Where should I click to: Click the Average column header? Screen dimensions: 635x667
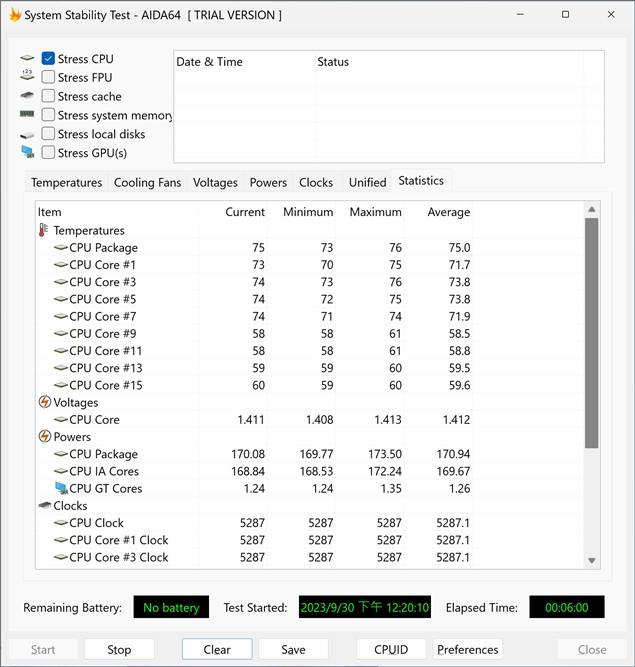(448, 212)
